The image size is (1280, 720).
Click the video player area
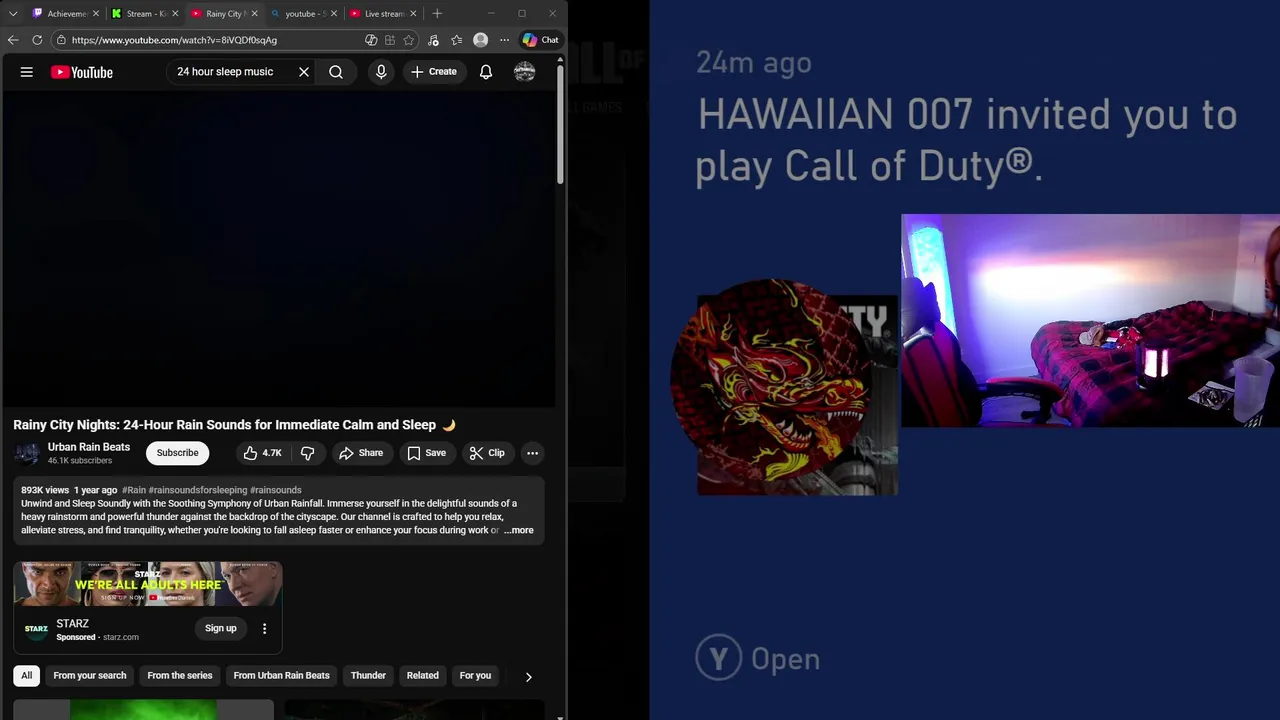point(278,250)
